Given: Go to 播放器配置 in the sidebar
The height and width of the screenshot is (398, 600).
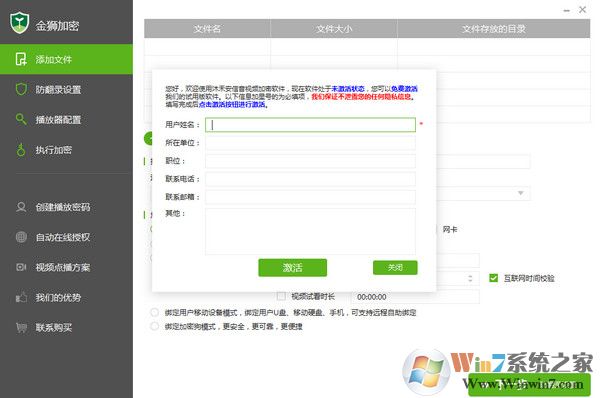Looking at the screenshot, I should tap(66, 120).
